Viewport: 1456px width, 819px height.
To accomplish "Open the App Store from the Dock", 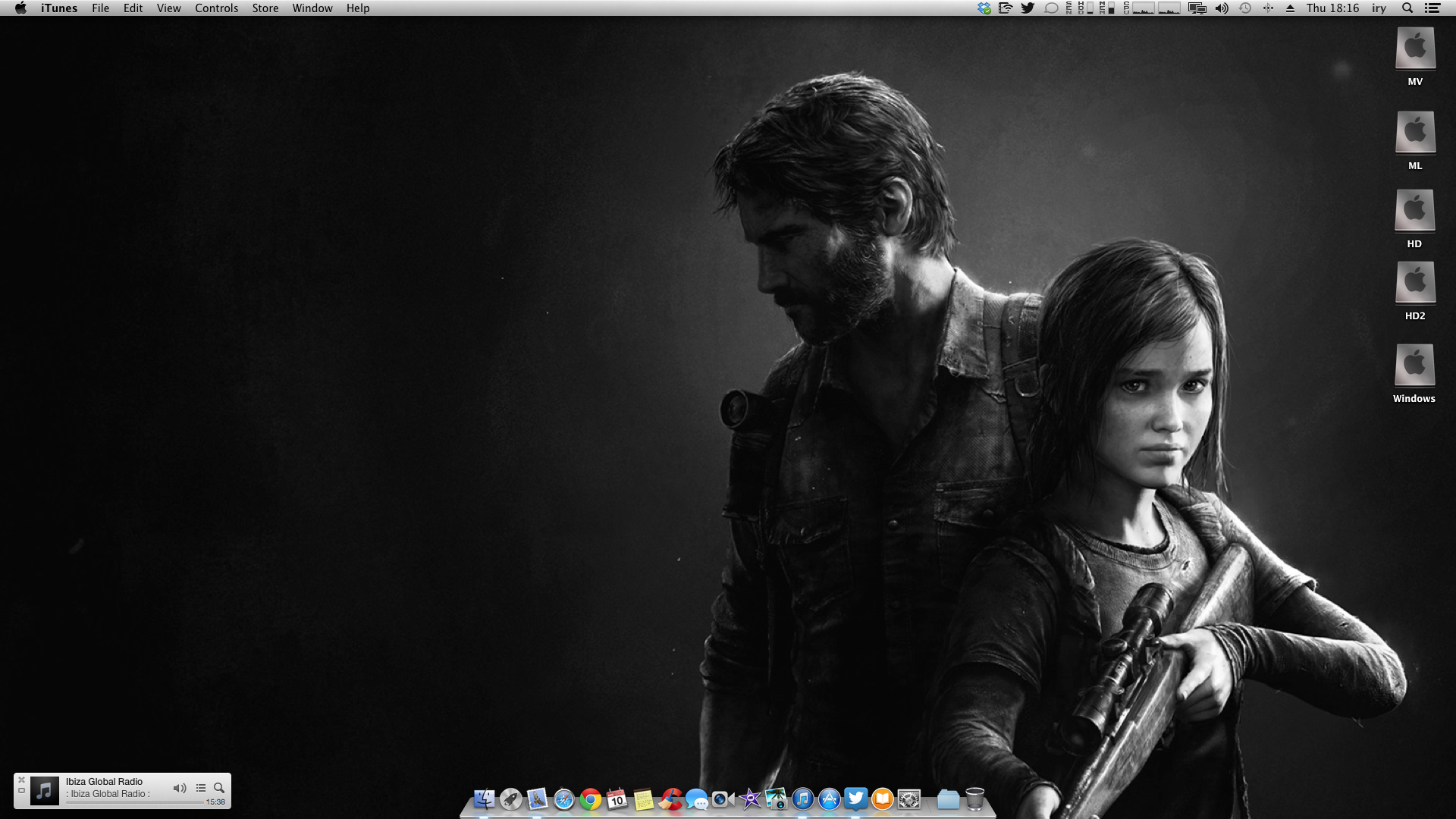I will pos(829,799).
